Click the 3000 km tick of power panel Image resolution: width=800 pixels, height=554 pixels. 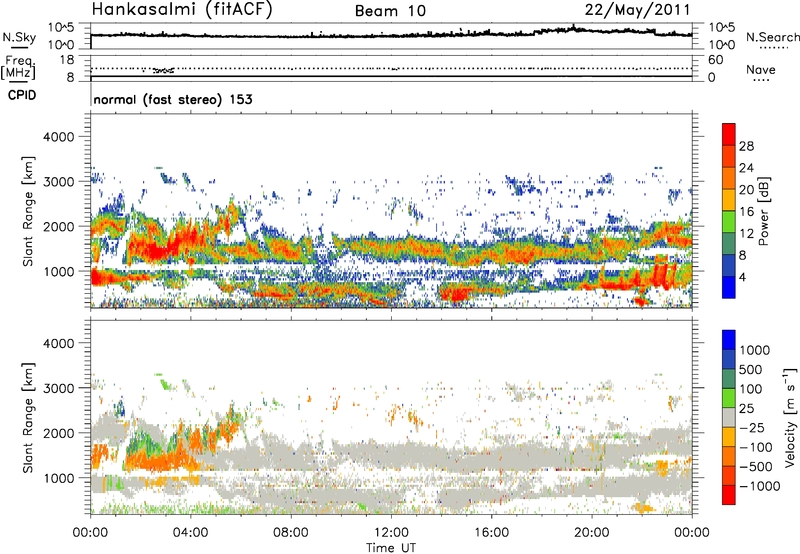pos(58,182)
